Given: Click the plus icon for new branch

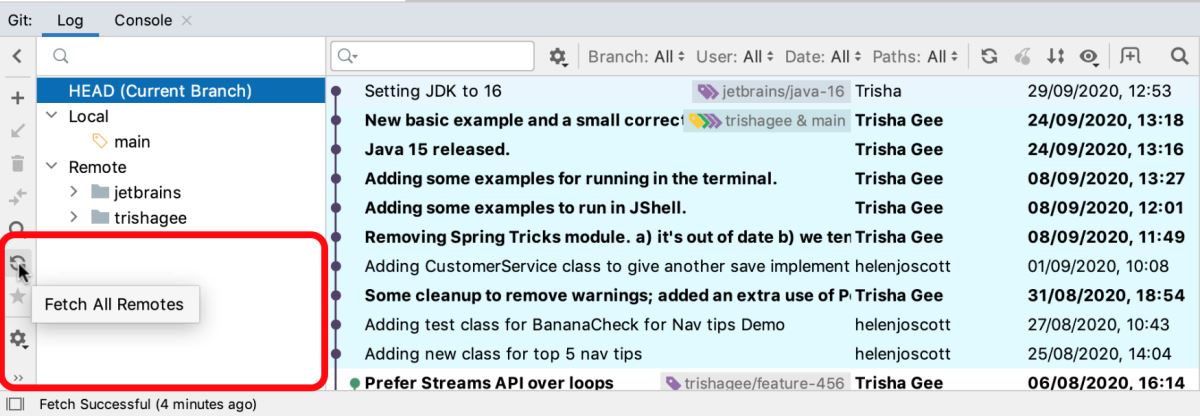Looking at the screenshot, I should 17,98.
